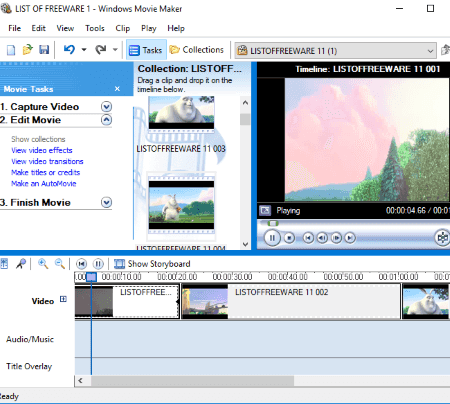
Task: Open the redo history dropdown arrow
Action: pos(115,50)
